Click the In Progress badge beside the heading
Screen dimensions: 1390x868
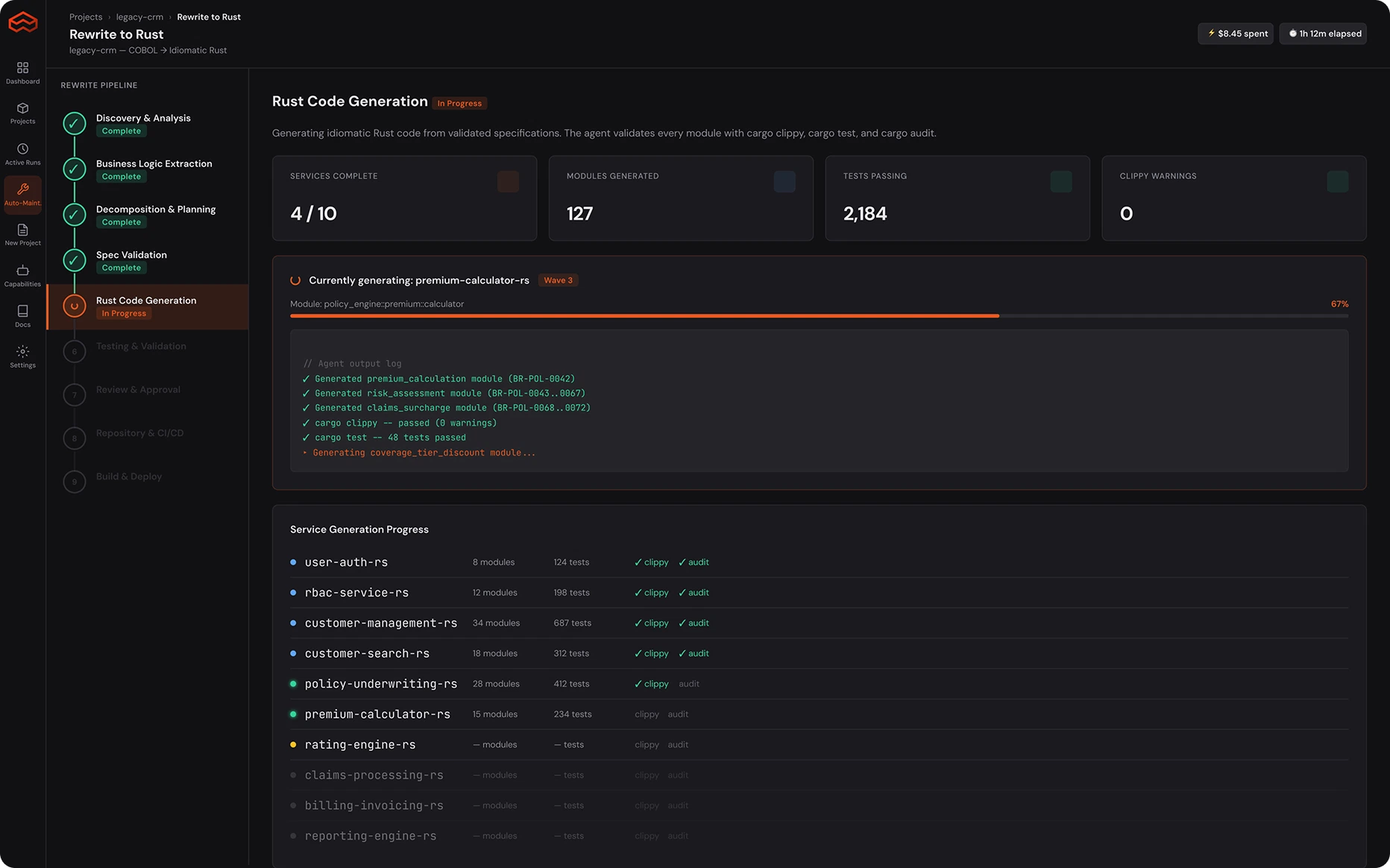click(459, 104)
